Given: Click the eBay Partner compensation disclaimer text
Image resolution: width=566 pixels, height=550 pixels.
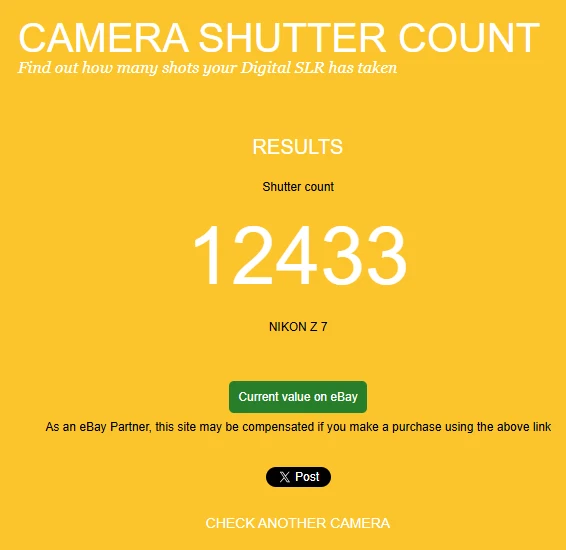Looking at the screenshot, I should pyautogui.click(x=298, y=427).
